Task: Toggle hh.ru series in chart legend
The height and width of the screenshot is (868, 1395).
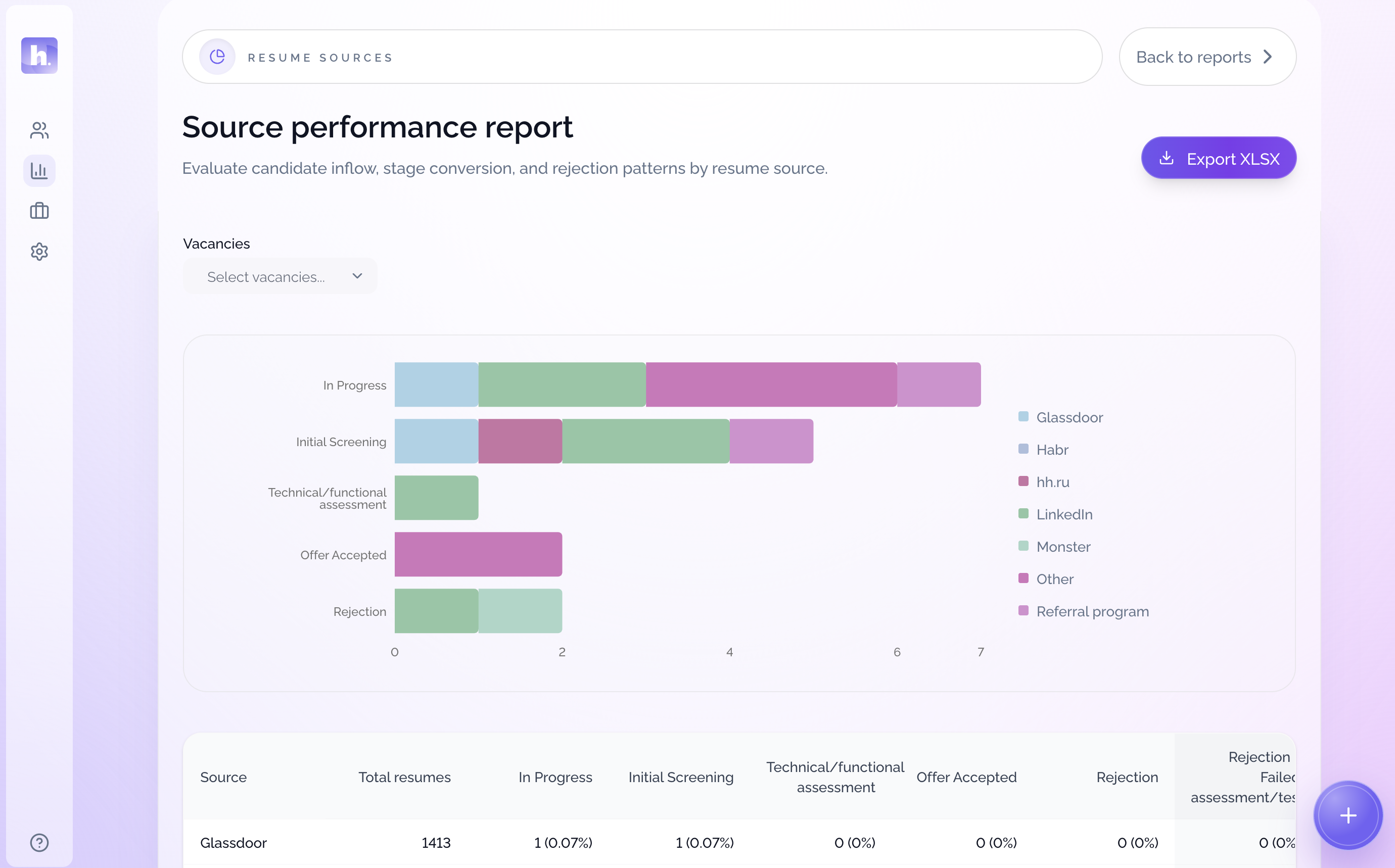Action: coord(1052,482)
